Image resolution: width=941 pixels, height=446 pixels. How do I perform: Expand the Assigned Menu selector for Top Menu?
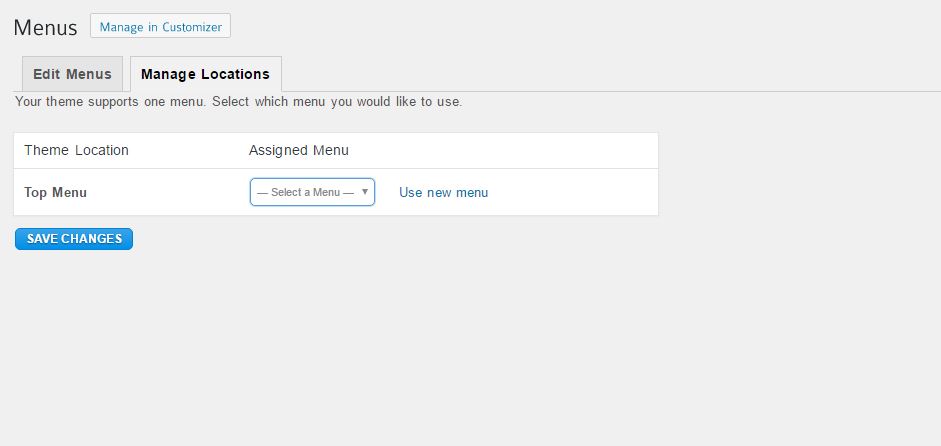click(x=312, y=192)
